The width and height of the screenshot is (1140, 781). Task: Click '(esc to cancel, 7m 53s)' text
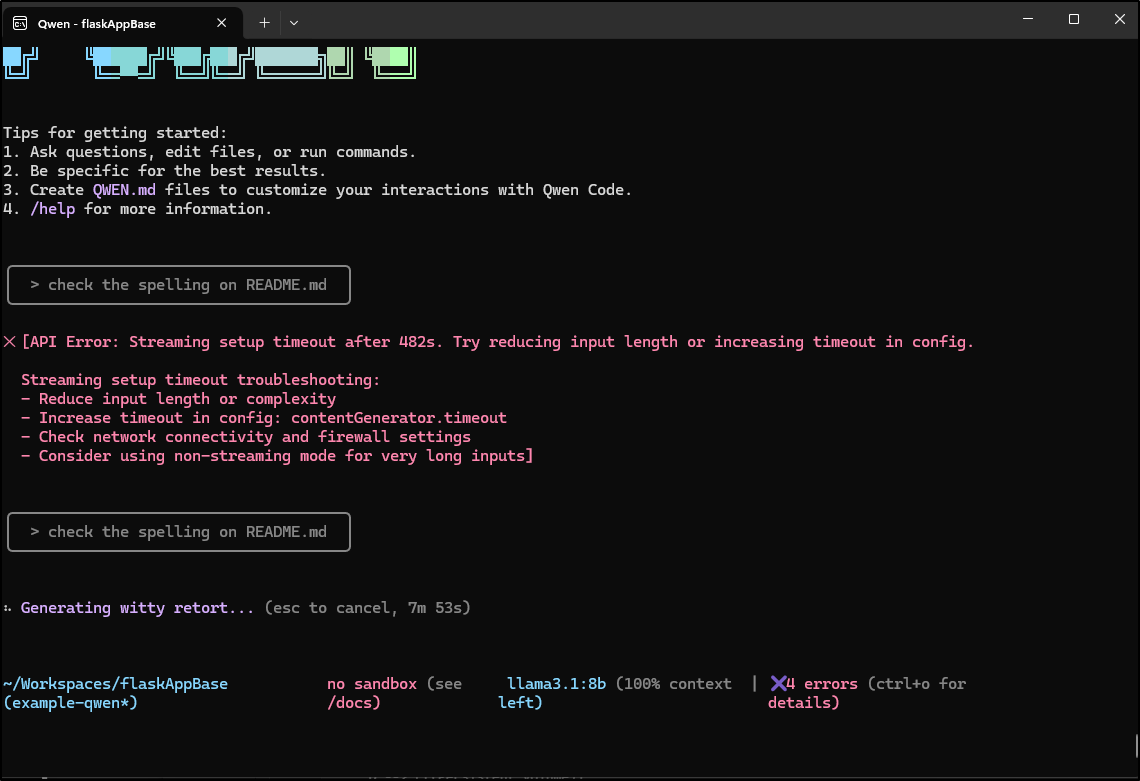368,608
